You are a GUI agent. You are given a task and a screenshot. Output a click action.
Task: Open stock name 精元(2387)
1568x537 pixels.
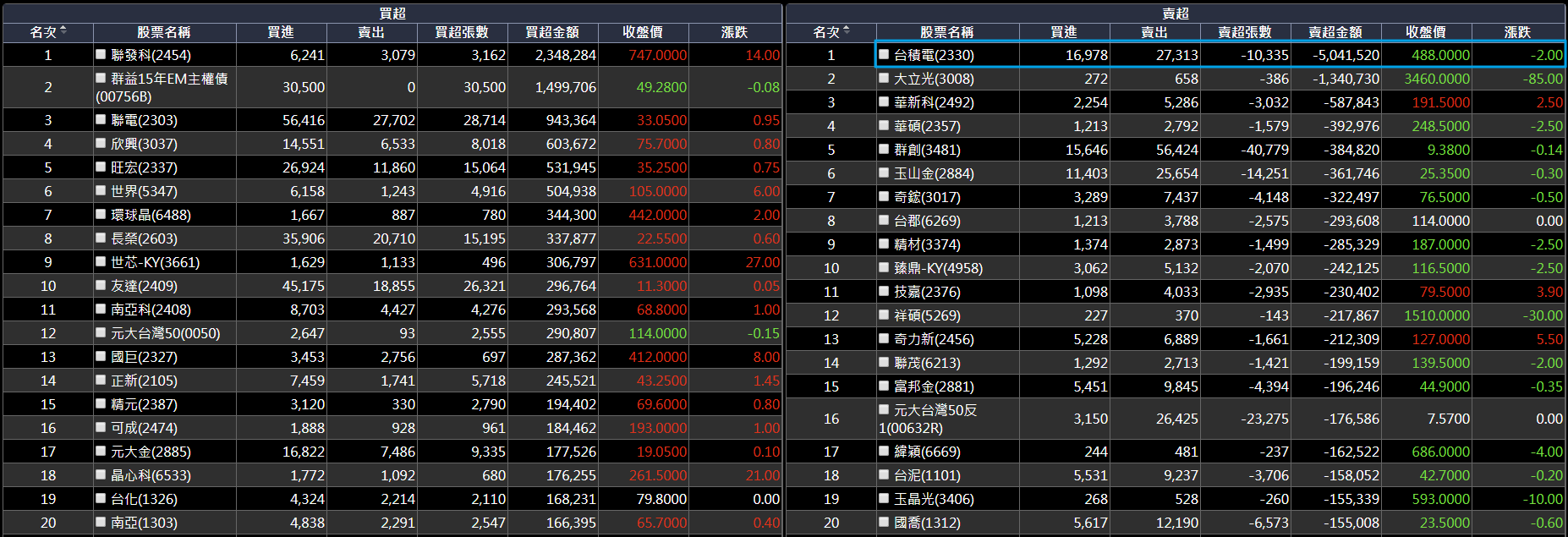(144, 404)
